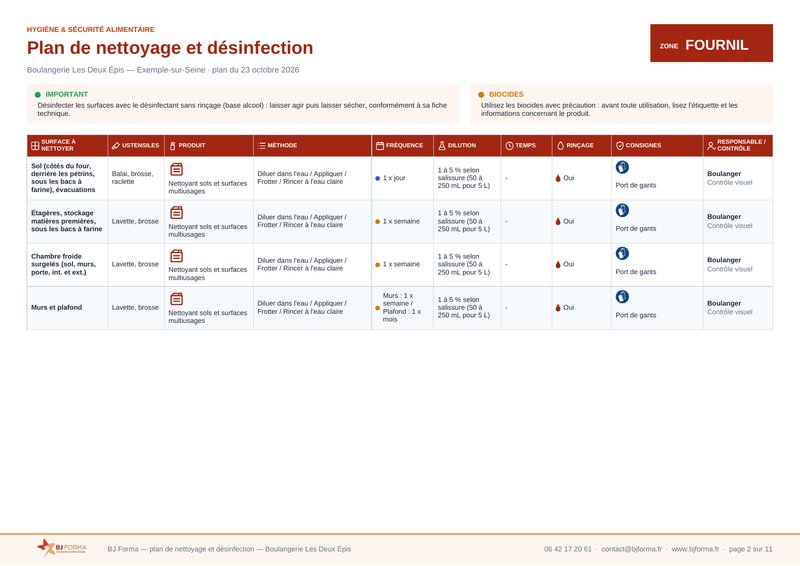Click the green dot next to IMPORTANT

[x=37, y=94]
